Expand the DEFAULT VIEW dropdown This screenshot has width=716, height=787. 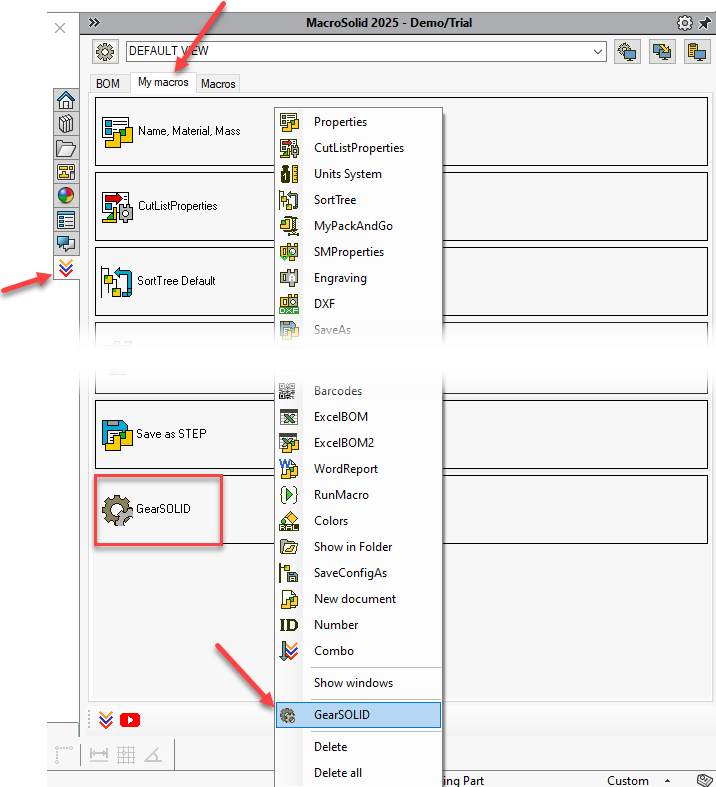(x=598, y=52)
